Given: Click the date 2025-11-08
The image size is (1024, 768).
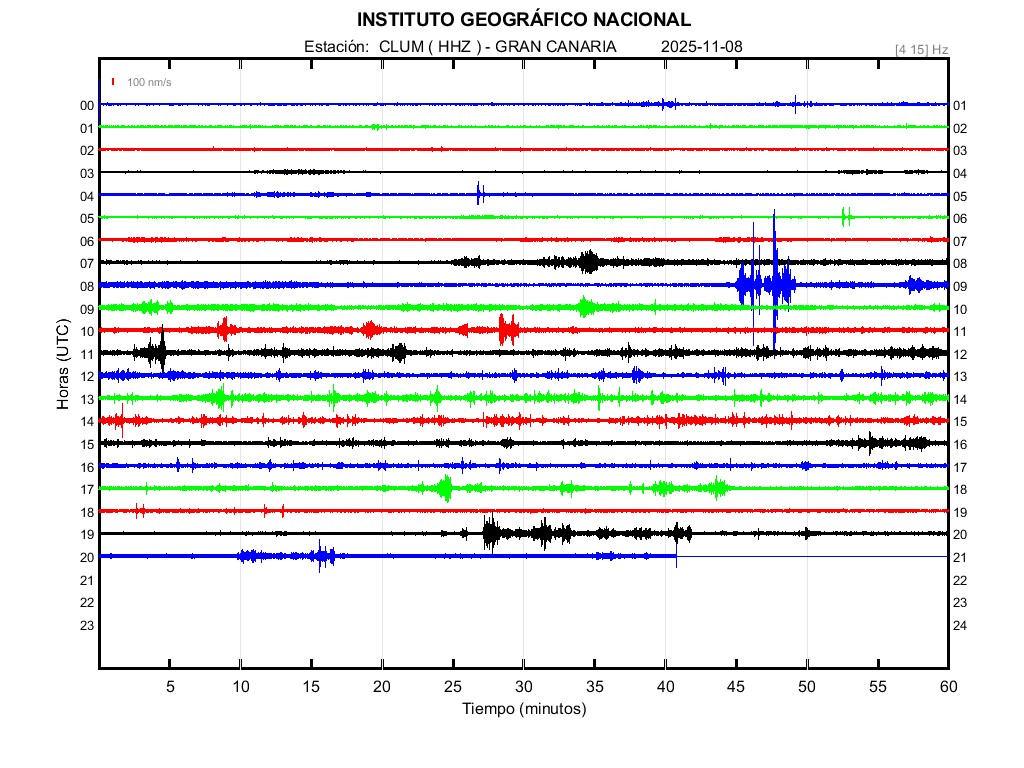Looking at the screenshot, I should 702,47.
